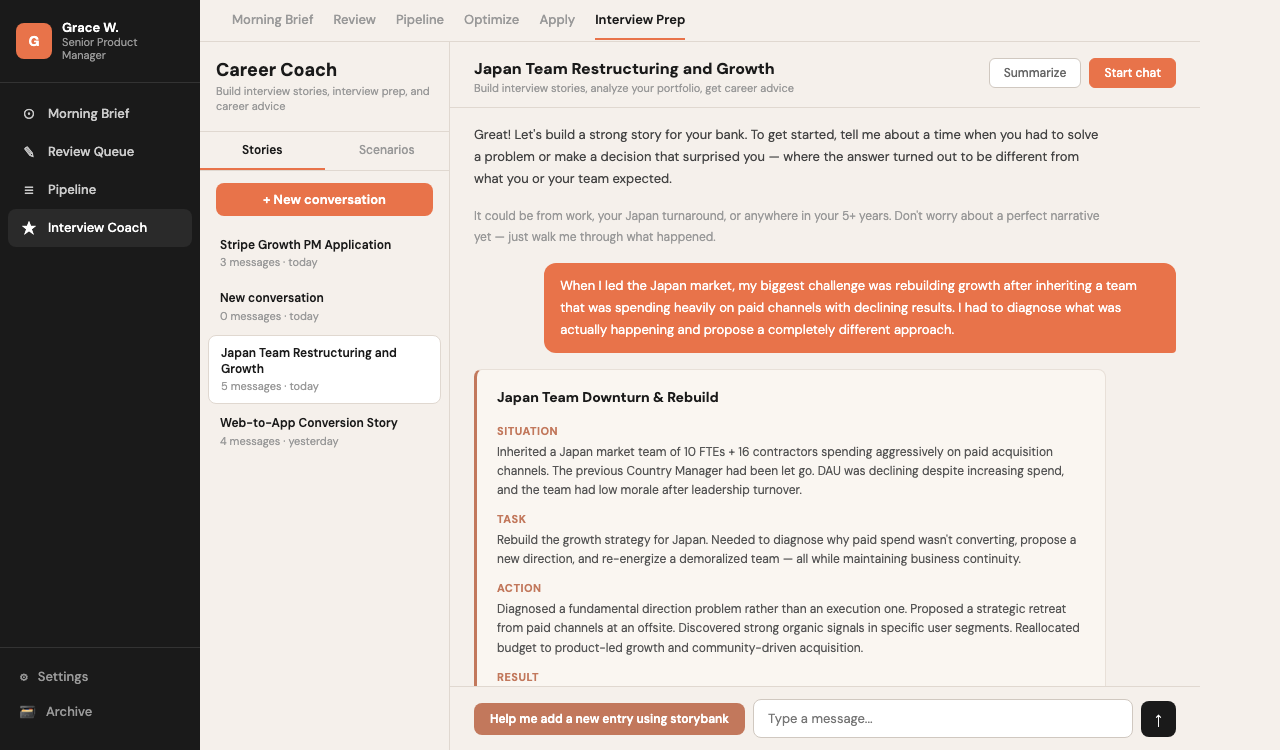Click the Review Queue pencil icon
The width and height of the screenshot is (1280, 750).
pyautogui.click(x=29, y=152)
